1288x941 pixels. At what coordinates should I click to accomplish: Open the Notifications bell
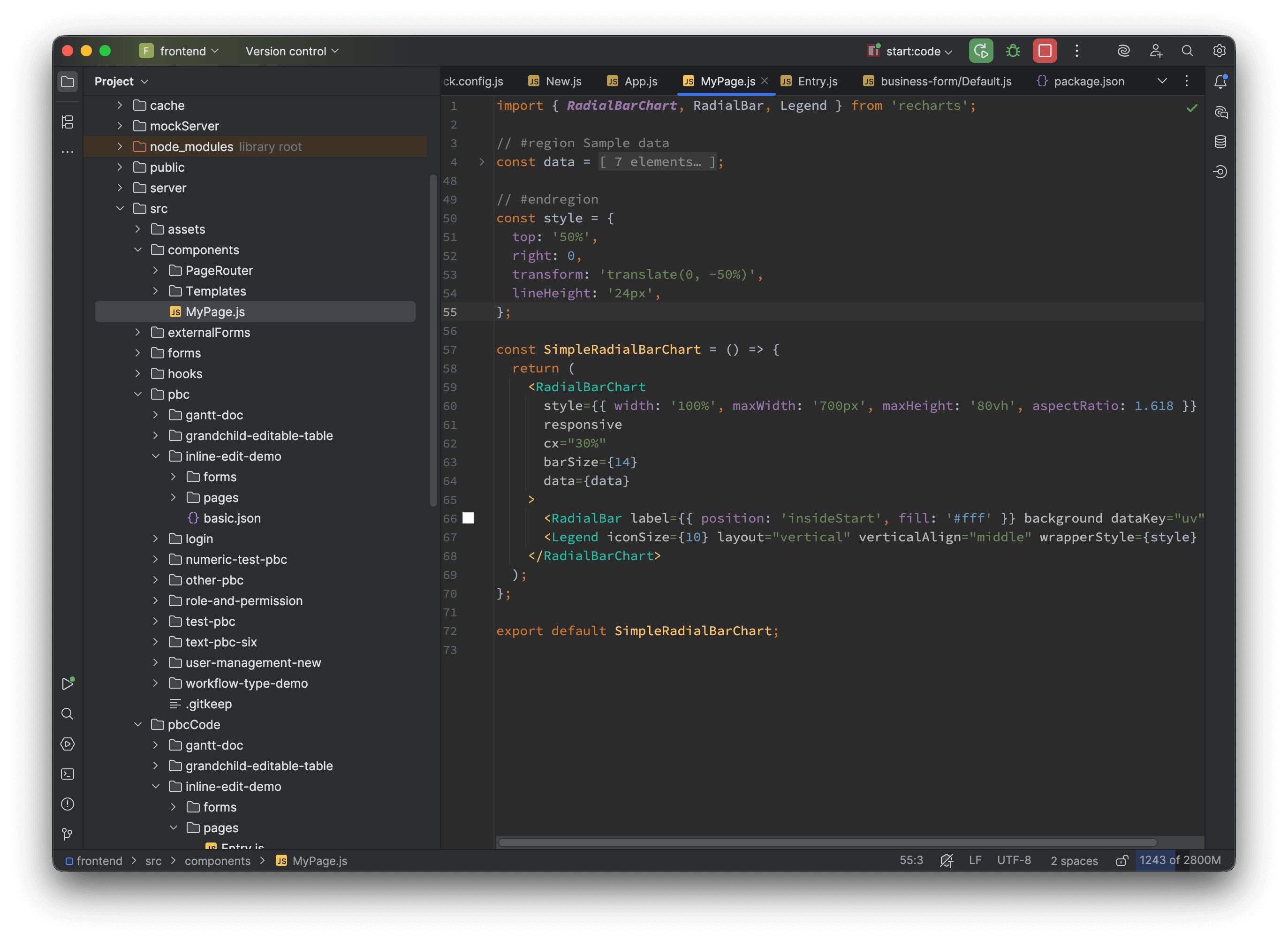(x=1220, y=82)
